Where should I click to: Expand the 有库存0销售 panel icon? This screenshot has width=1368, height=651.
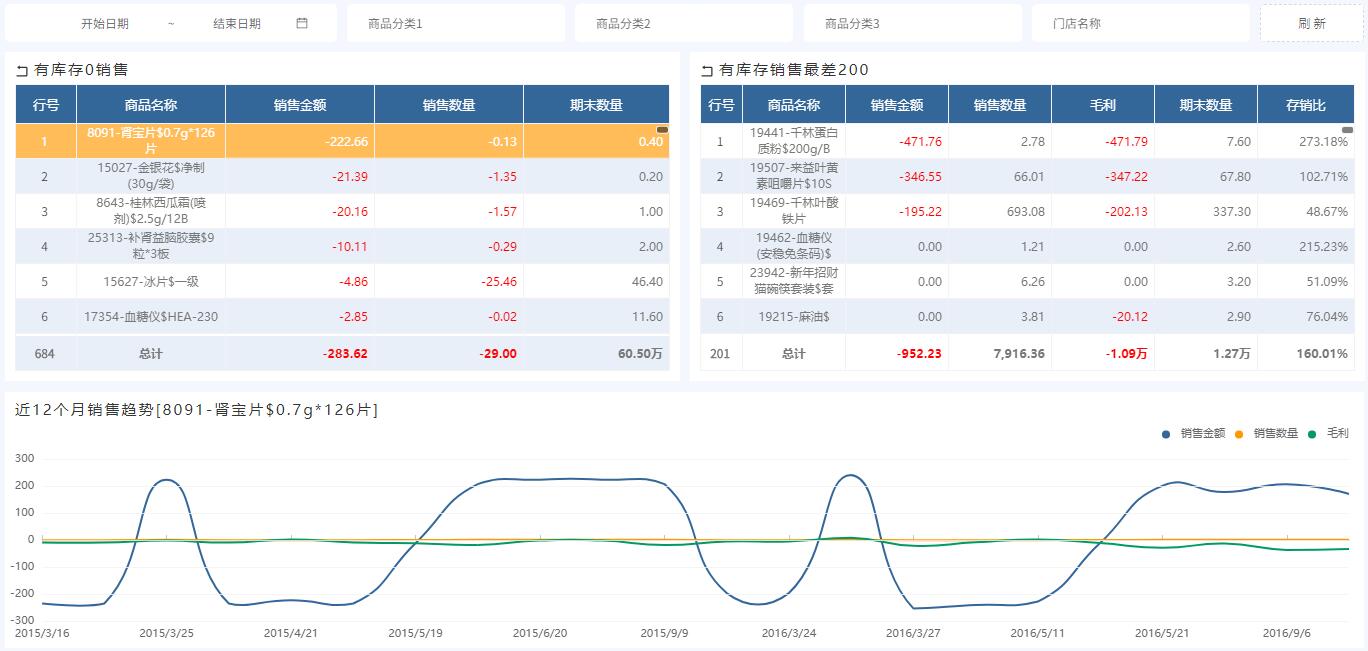(22, 70)
